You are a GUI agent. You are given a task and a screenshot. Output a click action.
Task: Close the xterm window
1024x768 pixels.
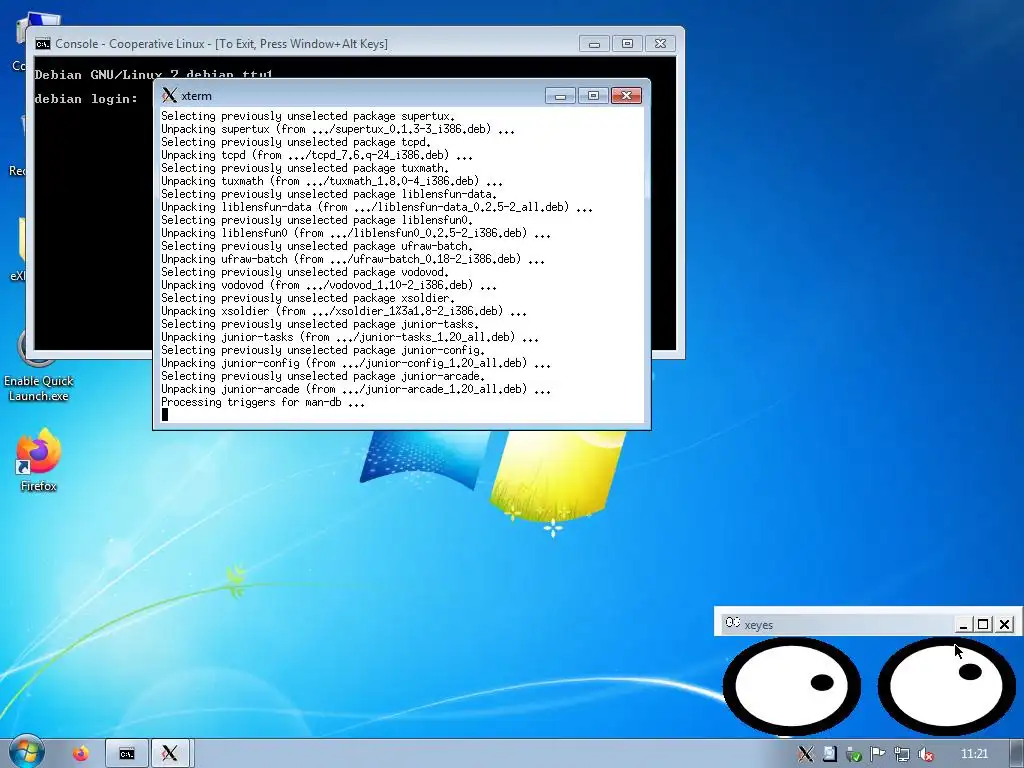click(626, 95)
